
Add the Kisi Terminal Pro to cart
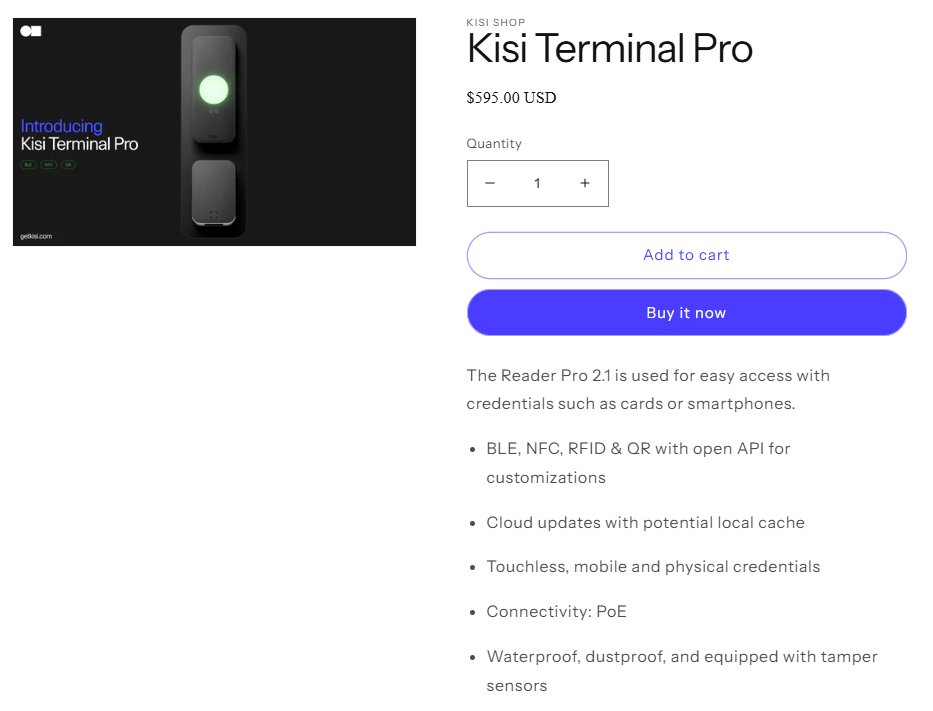[686, 255]
